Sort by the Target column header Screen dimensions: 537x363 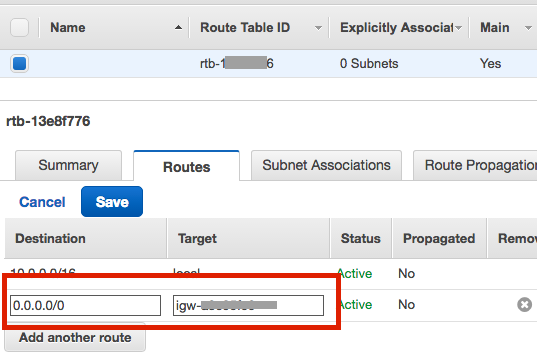197,238
